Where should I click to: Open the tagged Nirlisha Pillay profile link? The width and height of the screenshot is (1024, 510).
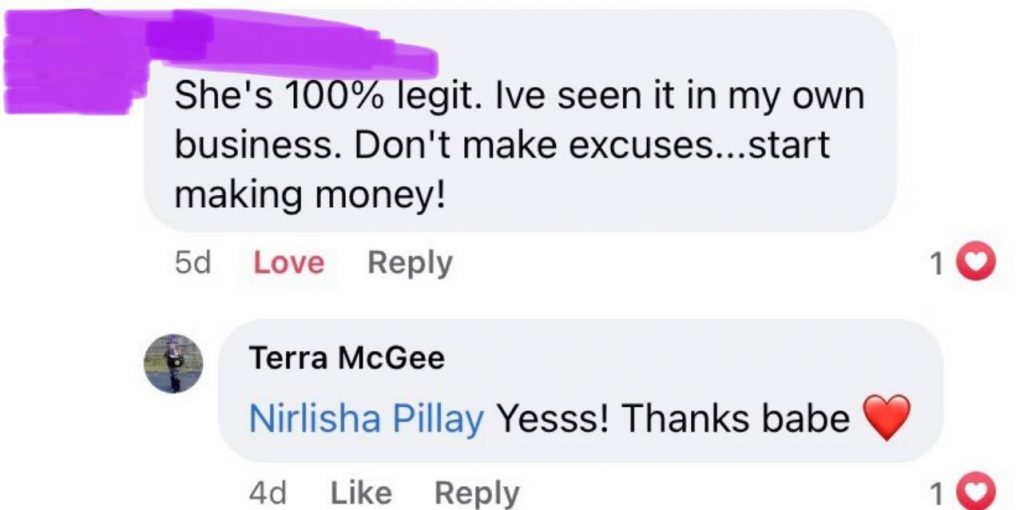(365, 418)
